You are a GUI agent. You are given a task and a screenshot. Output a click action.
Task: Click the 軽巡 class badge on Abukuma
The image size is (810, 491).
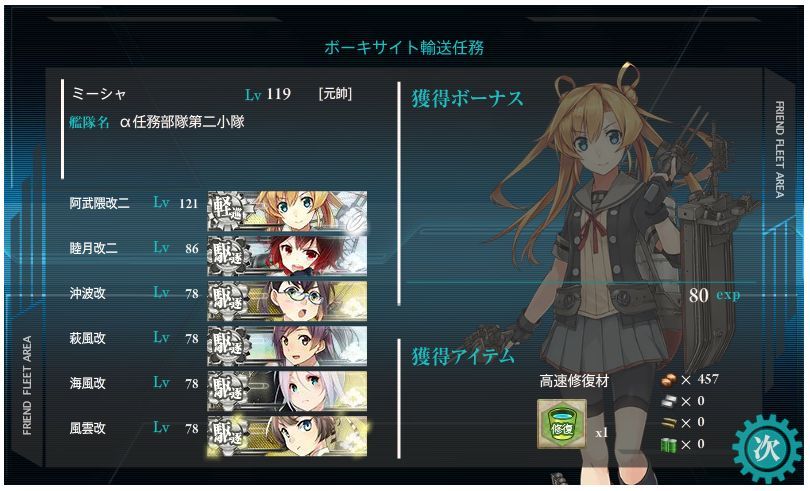click(228, 211)
